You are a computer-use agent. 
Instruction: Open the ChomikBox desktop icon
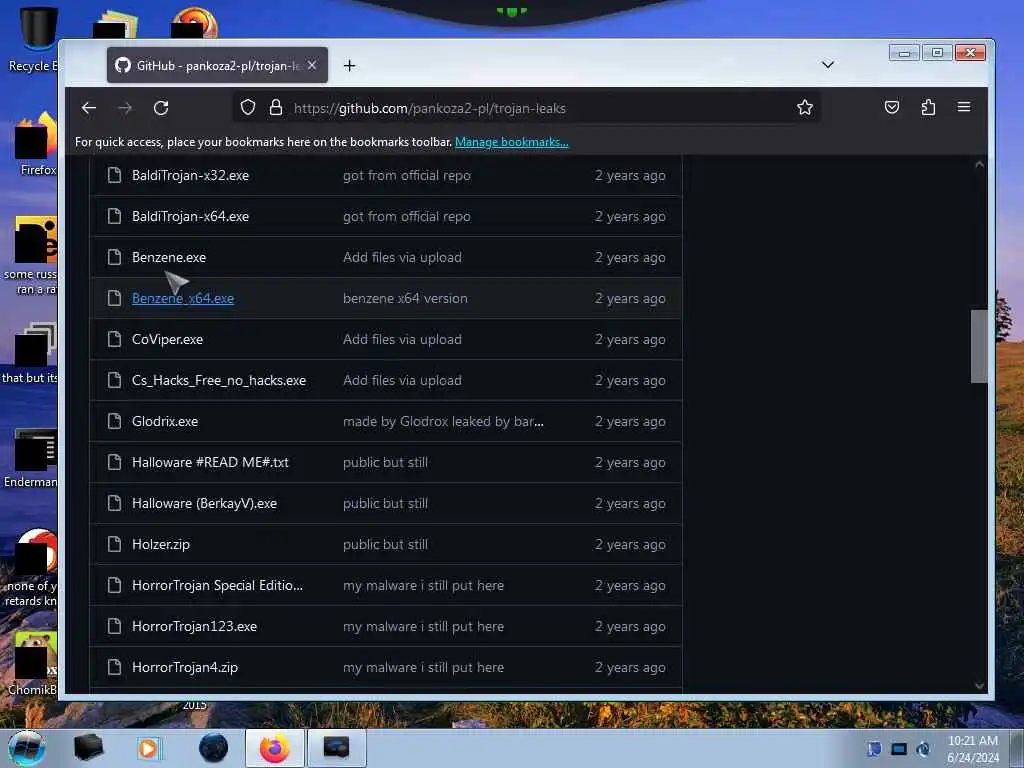tap(33, 663)
